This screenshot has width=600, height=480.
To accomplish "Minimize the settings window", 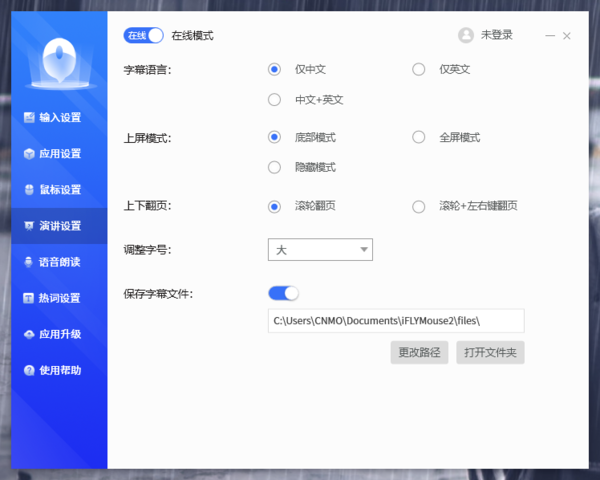I will [550, 36].
